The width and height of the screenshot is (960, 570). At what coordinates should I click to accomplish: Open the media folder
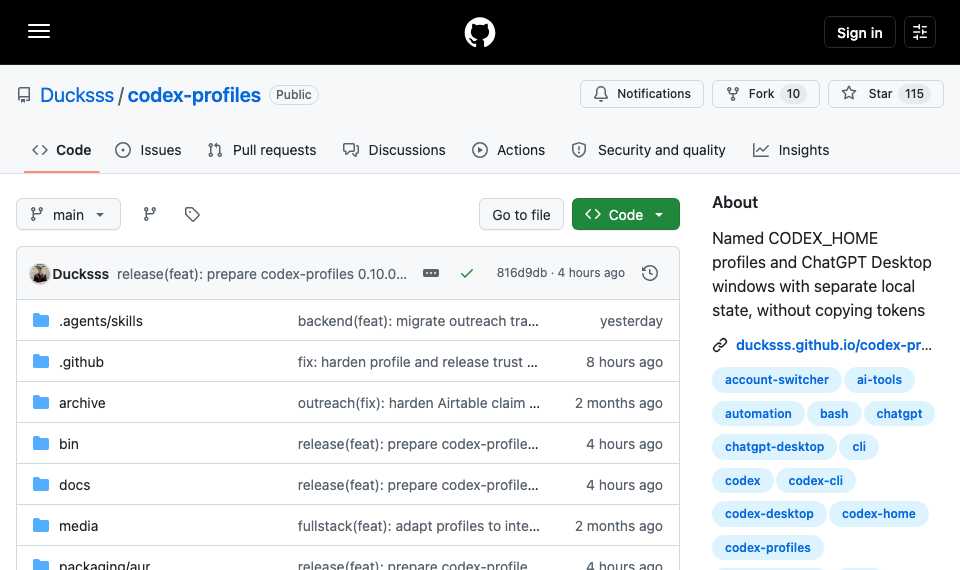click(78, 526)
